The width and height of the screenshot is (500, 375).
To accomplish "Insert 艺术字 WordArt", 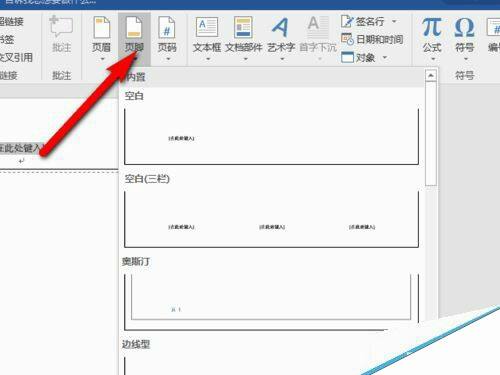I will click(280, 27).
